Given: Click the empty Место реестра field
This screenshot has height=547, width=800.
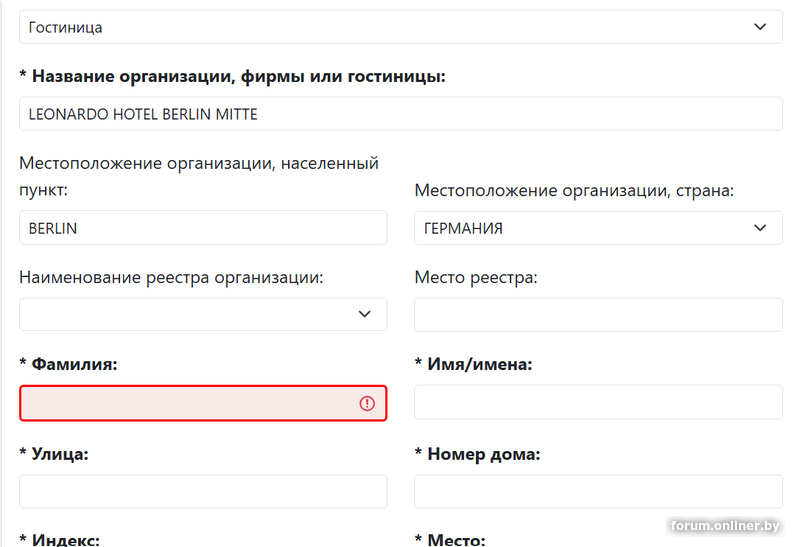Looking at the screenshot, I should 598,314.
